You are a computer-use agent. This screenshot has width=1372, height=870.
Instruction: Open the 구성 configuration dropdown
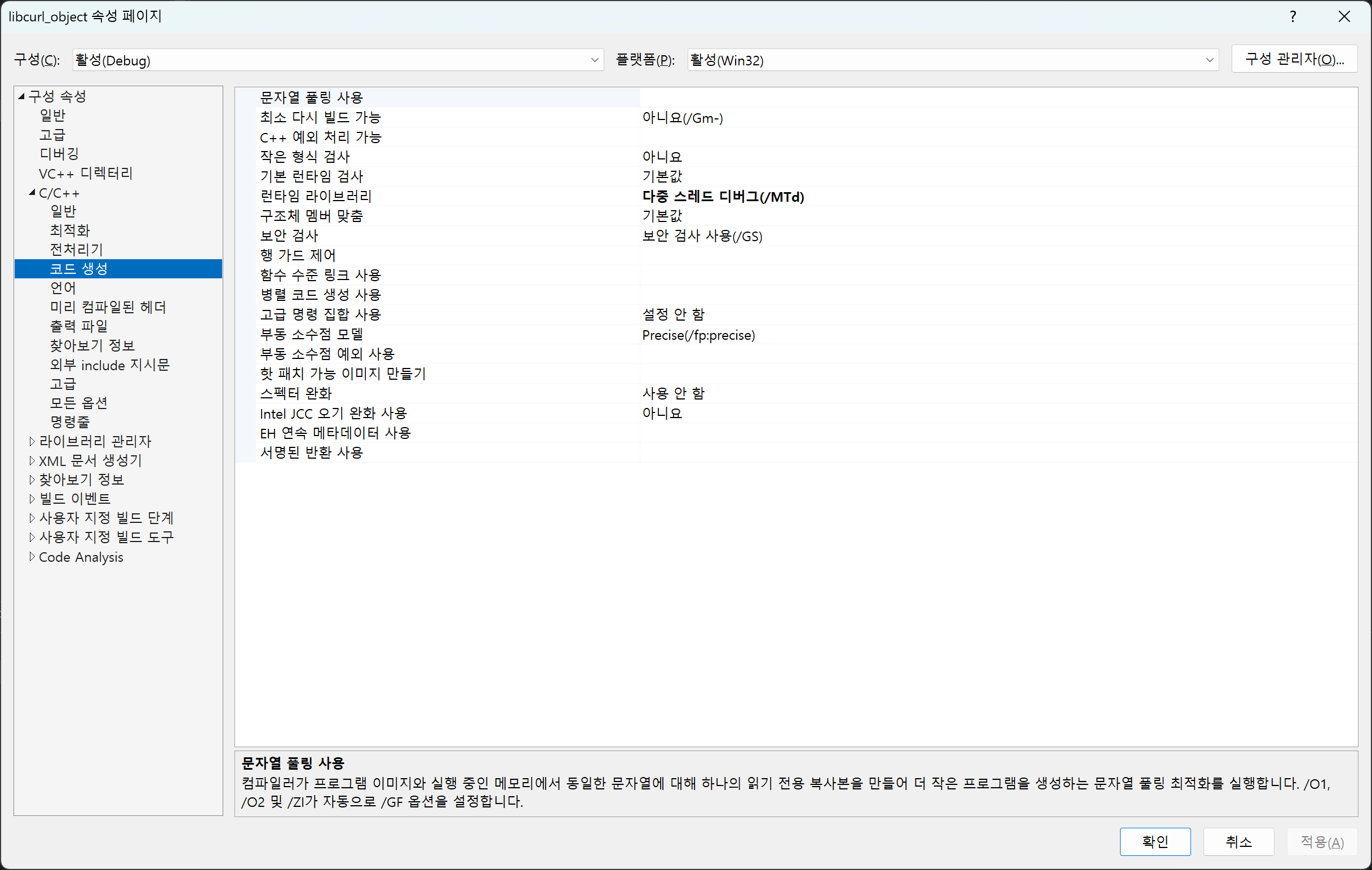338,60
